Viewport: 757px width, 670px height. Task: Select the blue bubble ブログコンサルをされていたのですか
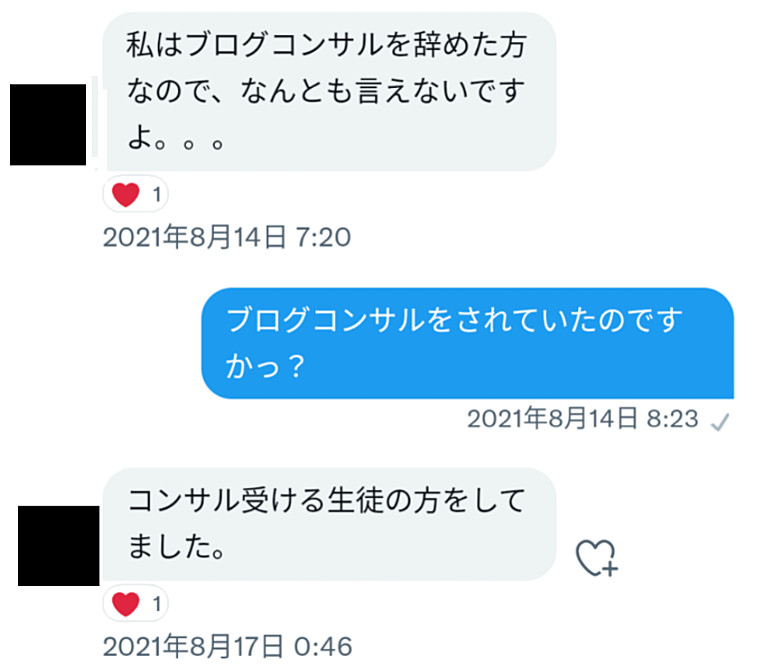(x=467, y=343)
